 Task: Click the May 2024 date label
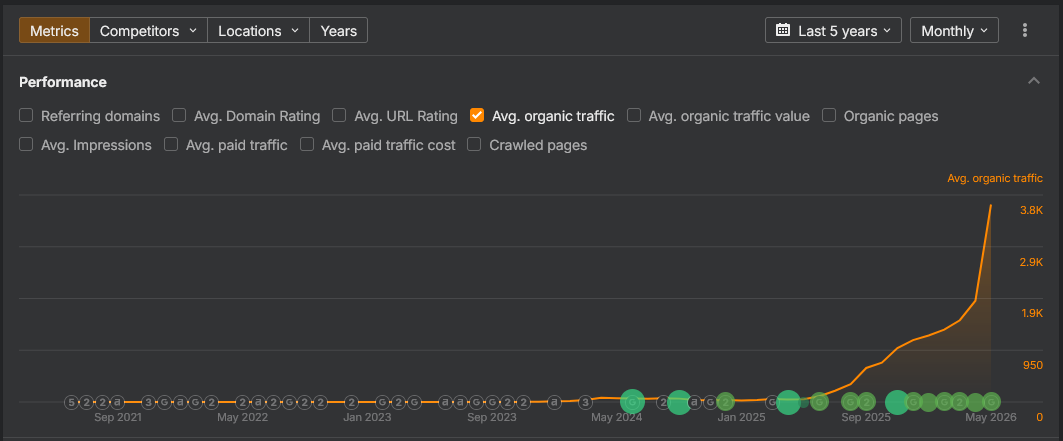point(616,417)
